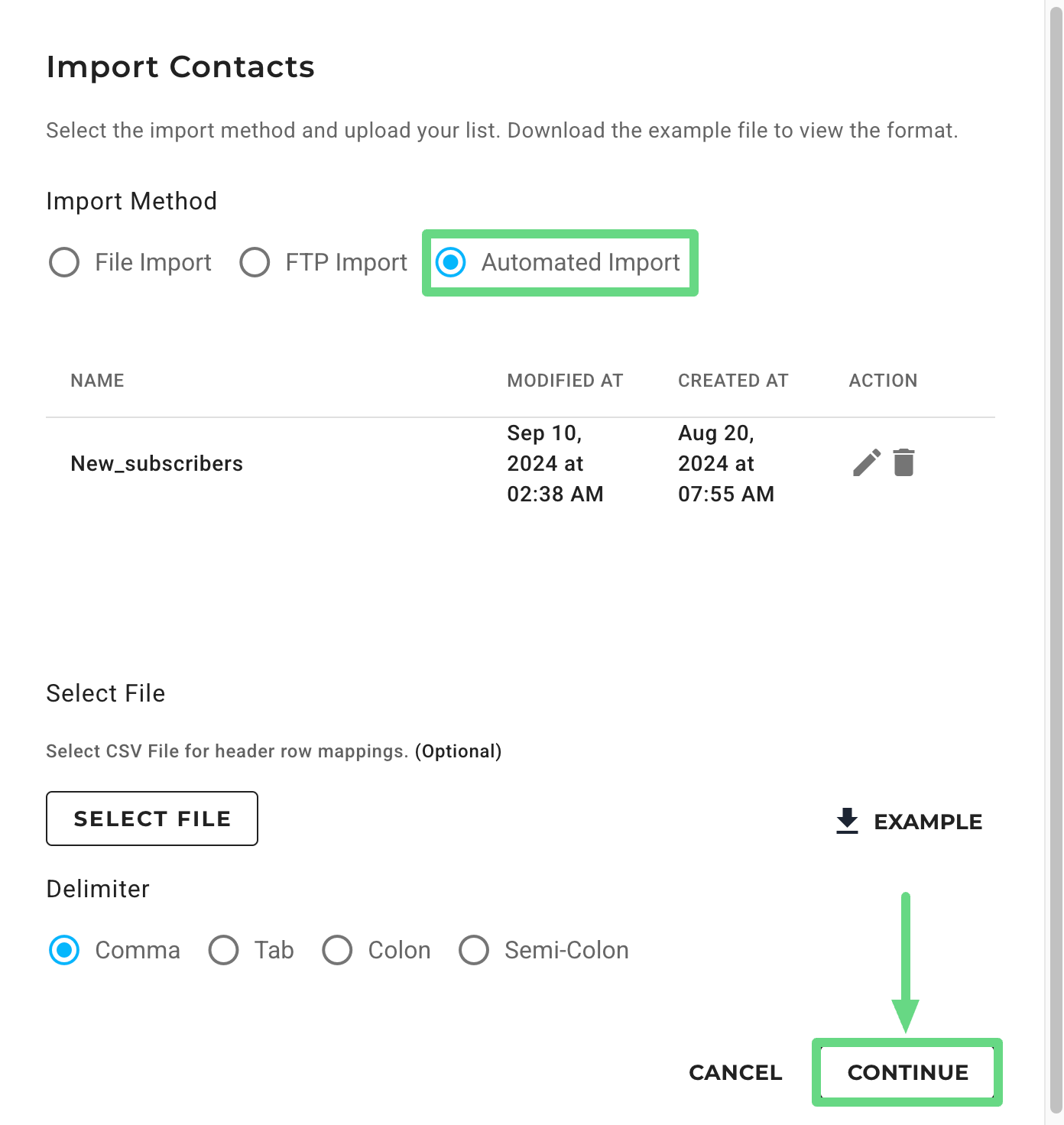Viewport: 1064px width, 1125px height.
Task: Select the File Import radio option
Action: 64,262
